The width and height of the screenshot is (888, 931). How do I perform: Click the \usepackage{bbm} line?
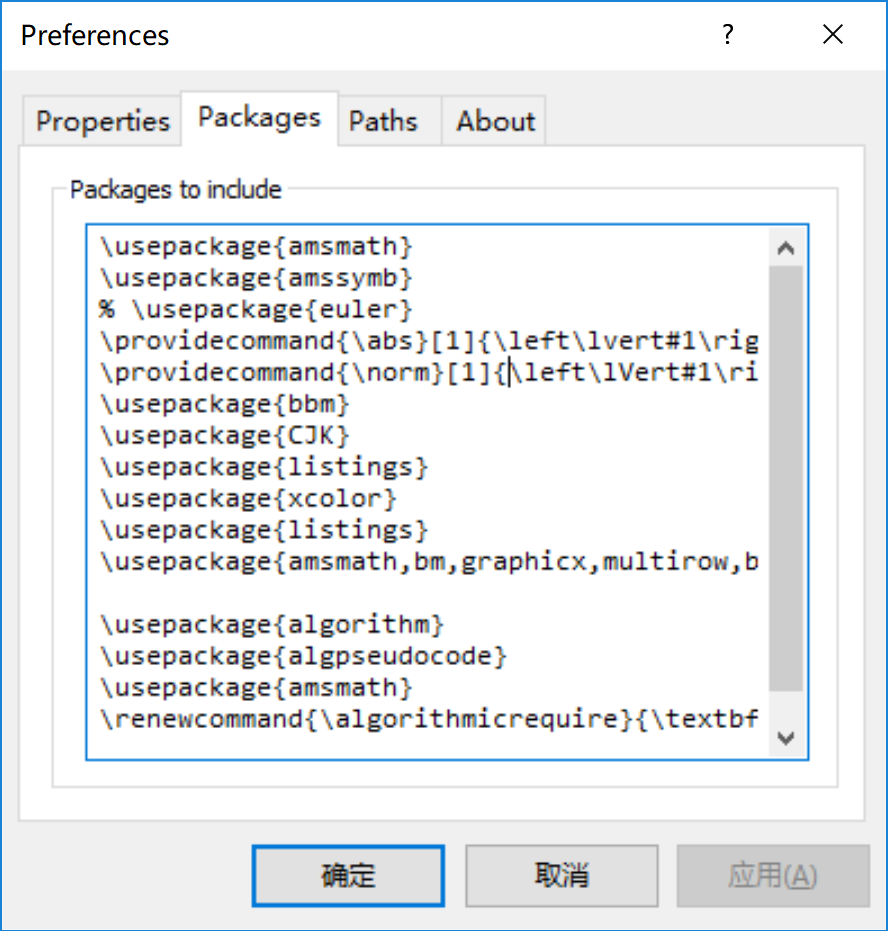(224, 404)
